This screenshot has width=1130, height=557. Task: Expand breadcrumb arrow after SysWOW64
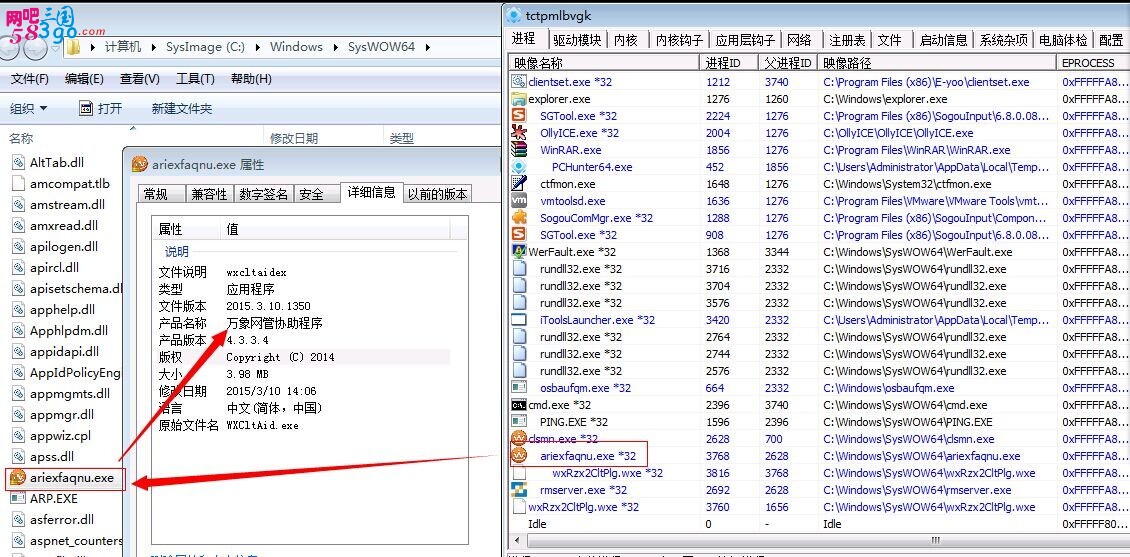(427, 47)
